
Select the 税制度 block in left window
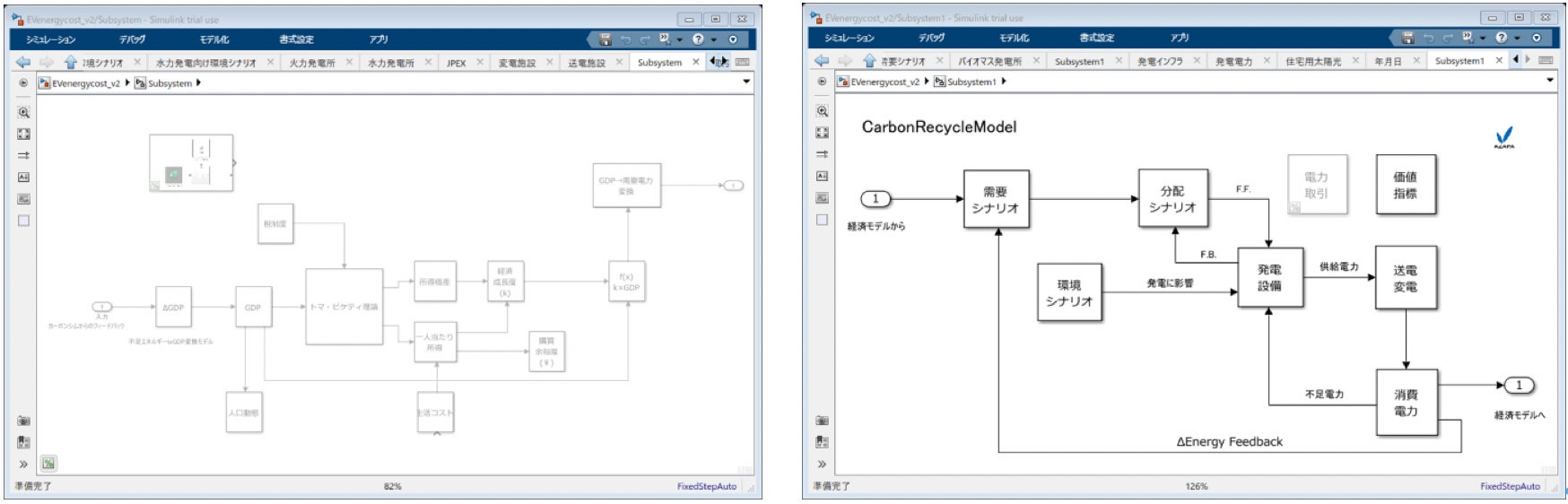click(x=274, y=224)
